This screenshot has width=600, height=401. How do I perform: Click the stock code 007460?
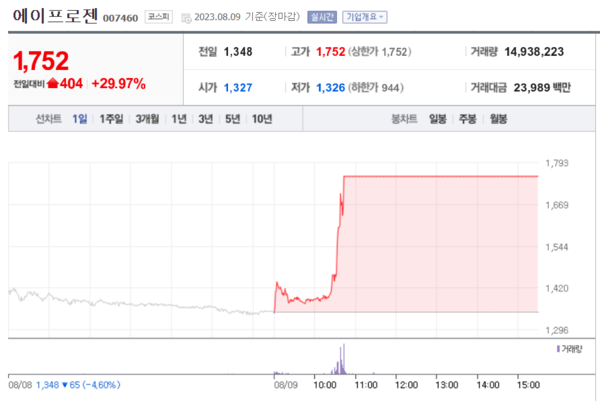120,18
